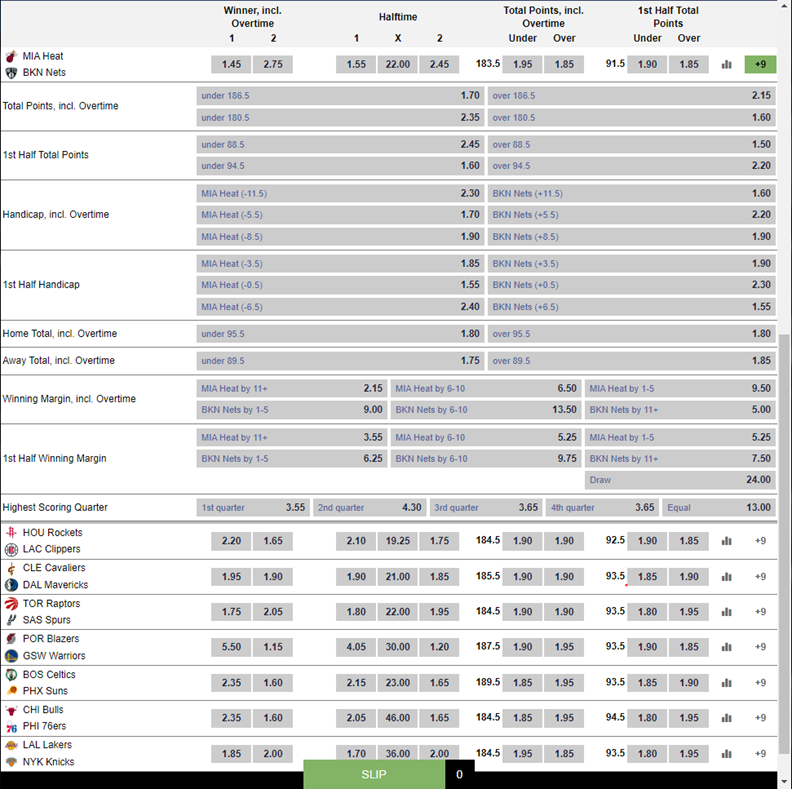Pick halftime draw 22.00 for Heat vs Nets

click(398, 65)
